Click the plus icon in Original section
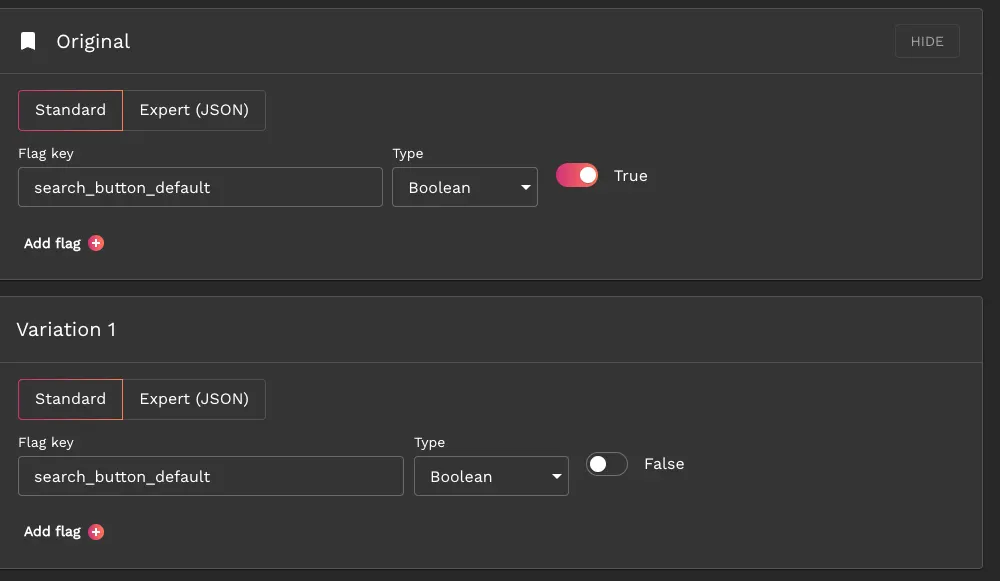The image size is (1000, 581). [96, 243]
